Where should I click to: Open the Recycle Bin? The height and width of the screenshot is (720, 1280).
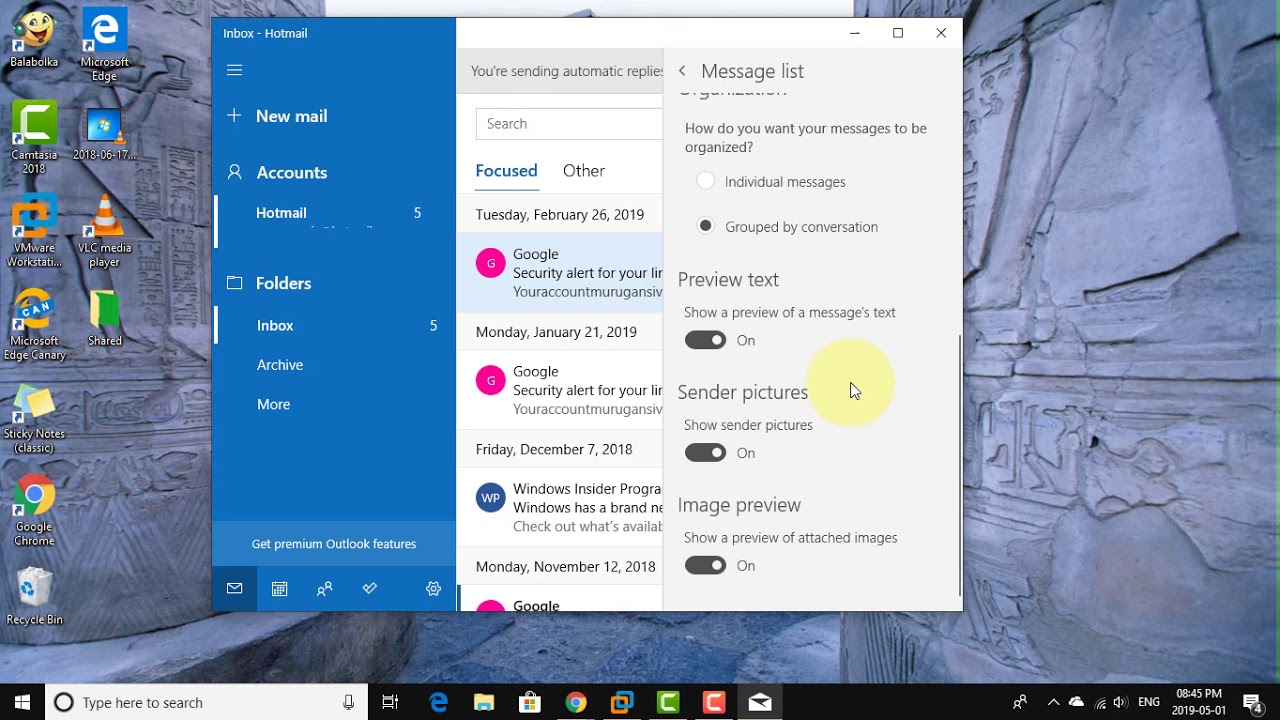point(34,597)
